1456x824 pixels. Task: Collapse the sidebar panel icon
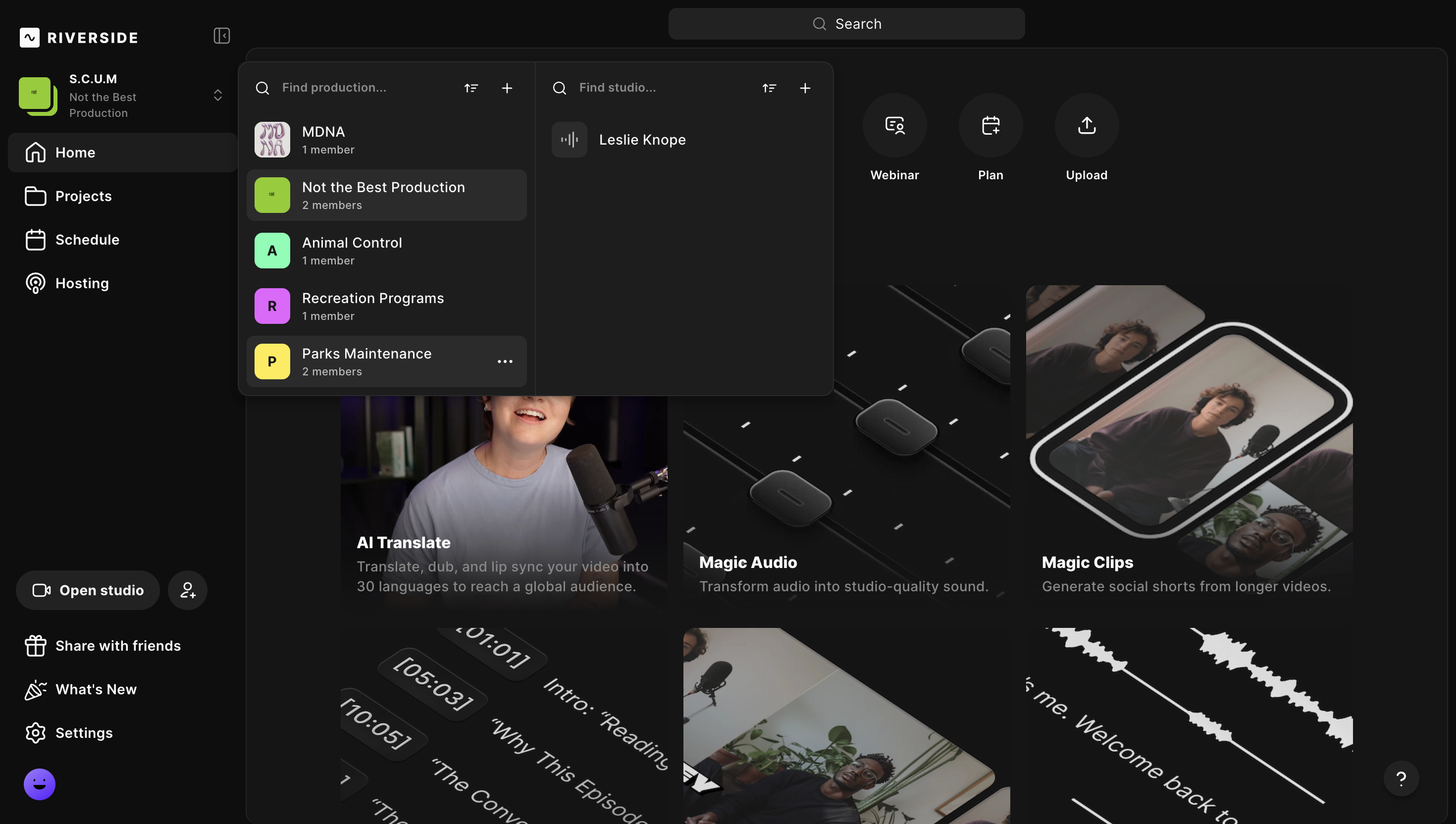(221, 36)
